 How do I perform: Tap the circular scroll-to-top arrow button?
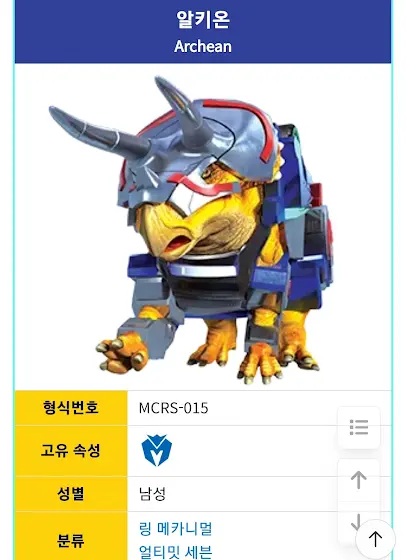[x=375, y=539]
